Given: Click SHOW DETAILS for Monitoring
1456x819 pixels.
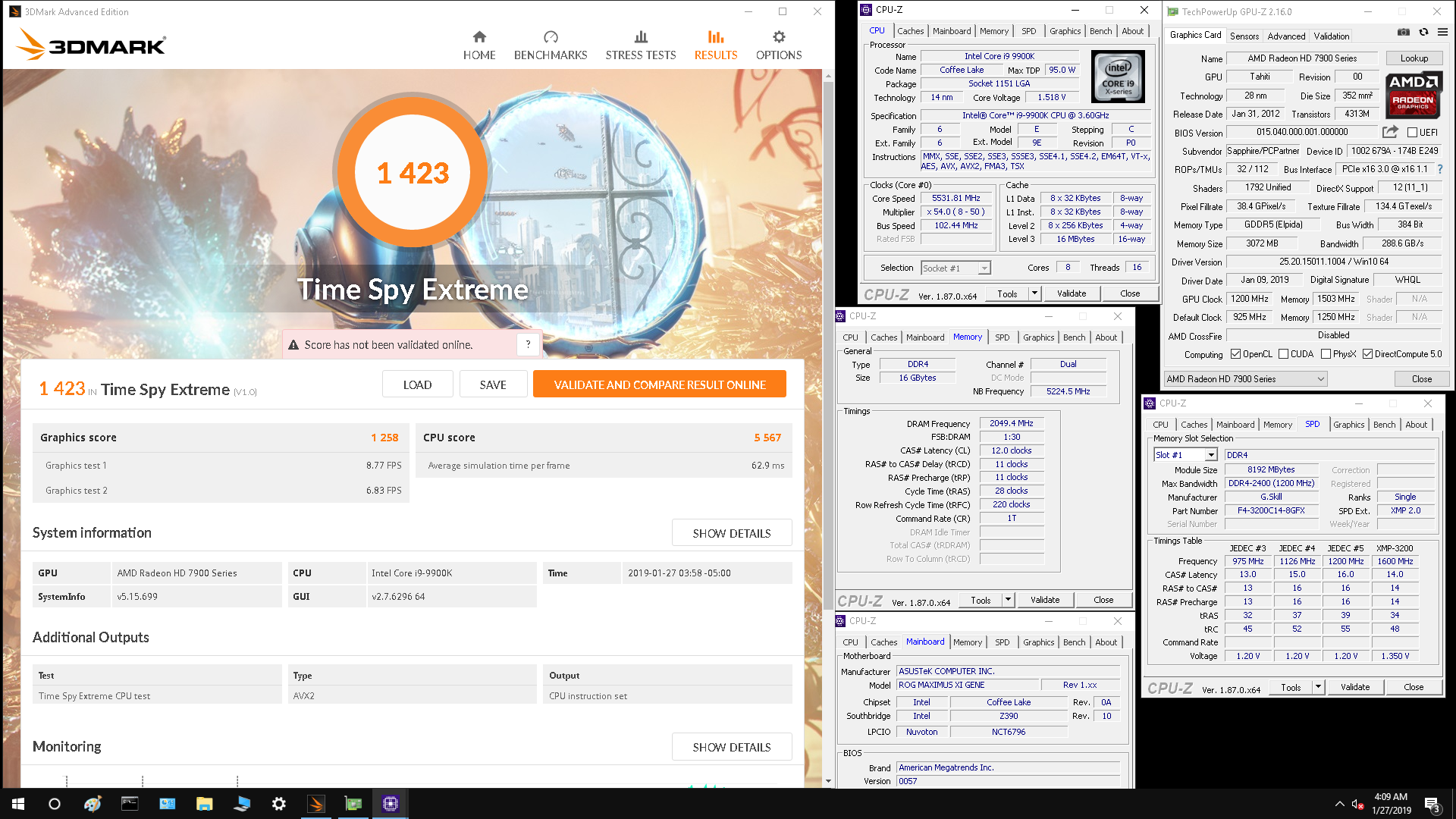Looking at the screenshot, I should [x=732, y=747].
